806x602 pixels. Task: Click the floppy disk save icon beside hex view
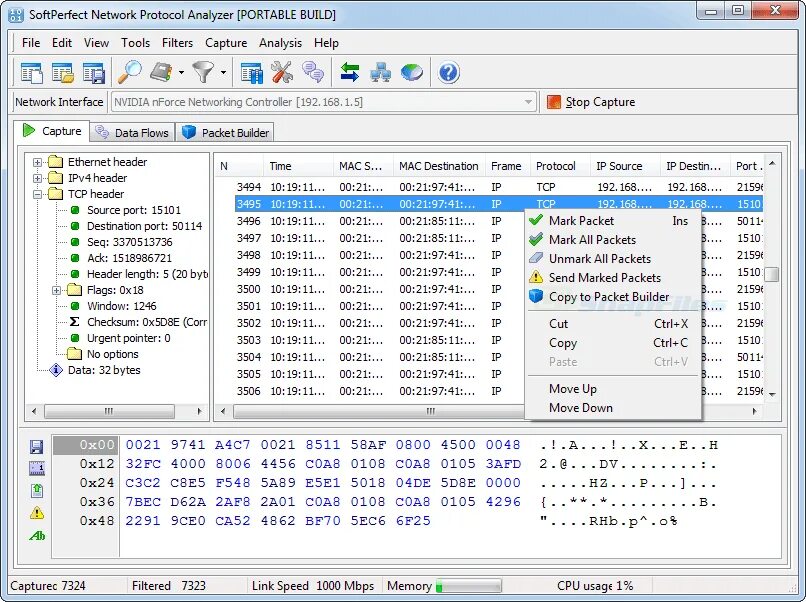click(x=36, y=446)
